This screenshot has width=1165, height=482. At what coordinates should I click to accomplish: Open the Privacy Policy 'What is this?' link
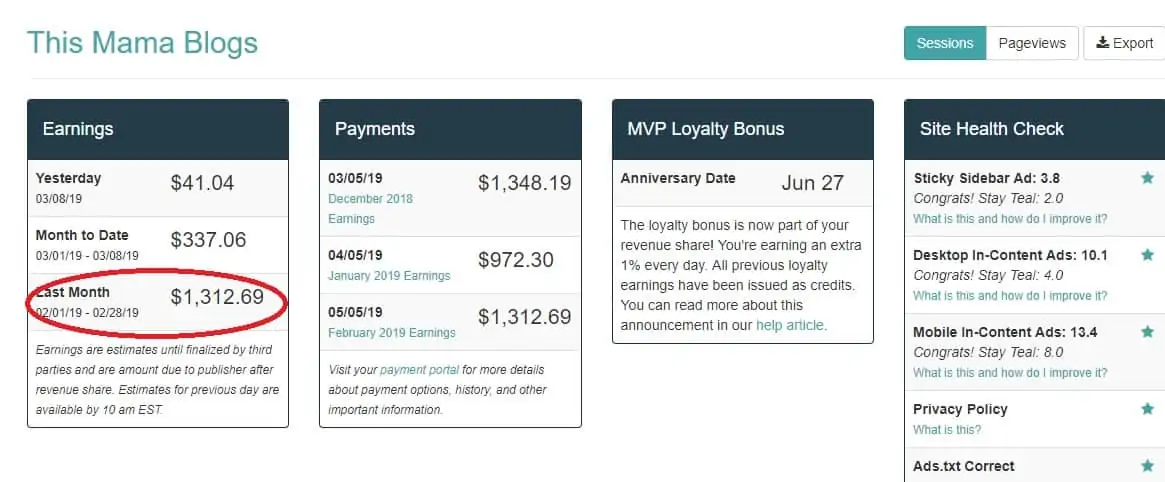[x=947, y=429]
